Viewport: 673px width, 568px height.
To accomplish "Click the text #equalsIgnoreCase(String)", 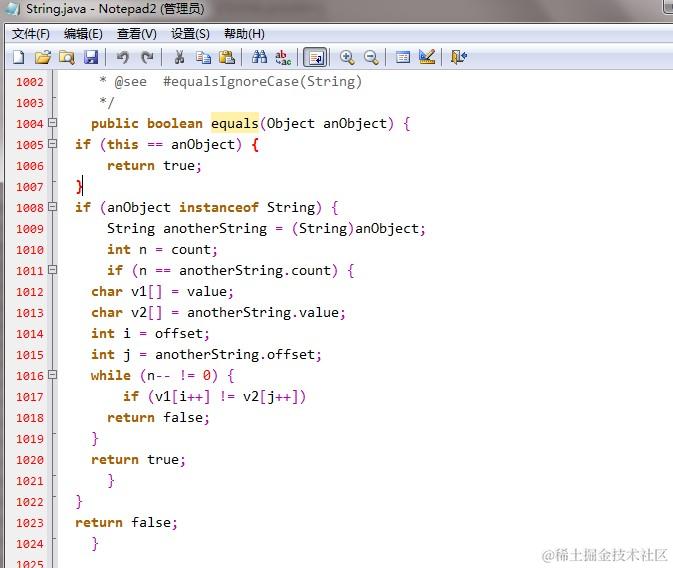I will (x=263, y=82).
